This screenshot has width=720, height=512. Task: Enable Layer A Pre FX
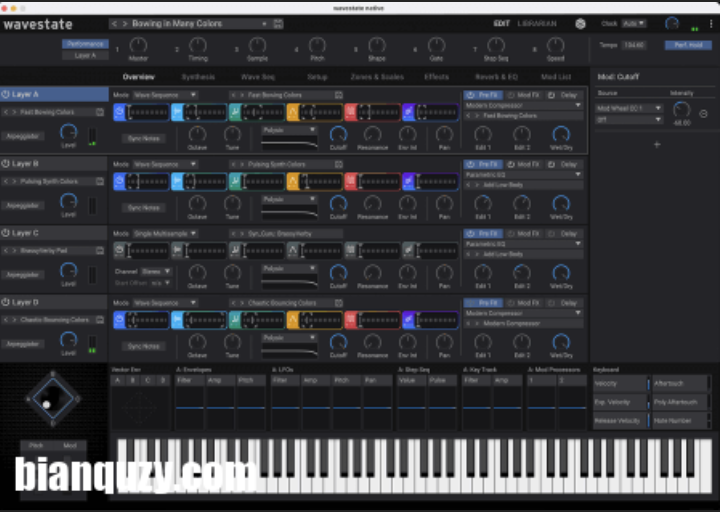pyautogui.click(x=482, y=95)
